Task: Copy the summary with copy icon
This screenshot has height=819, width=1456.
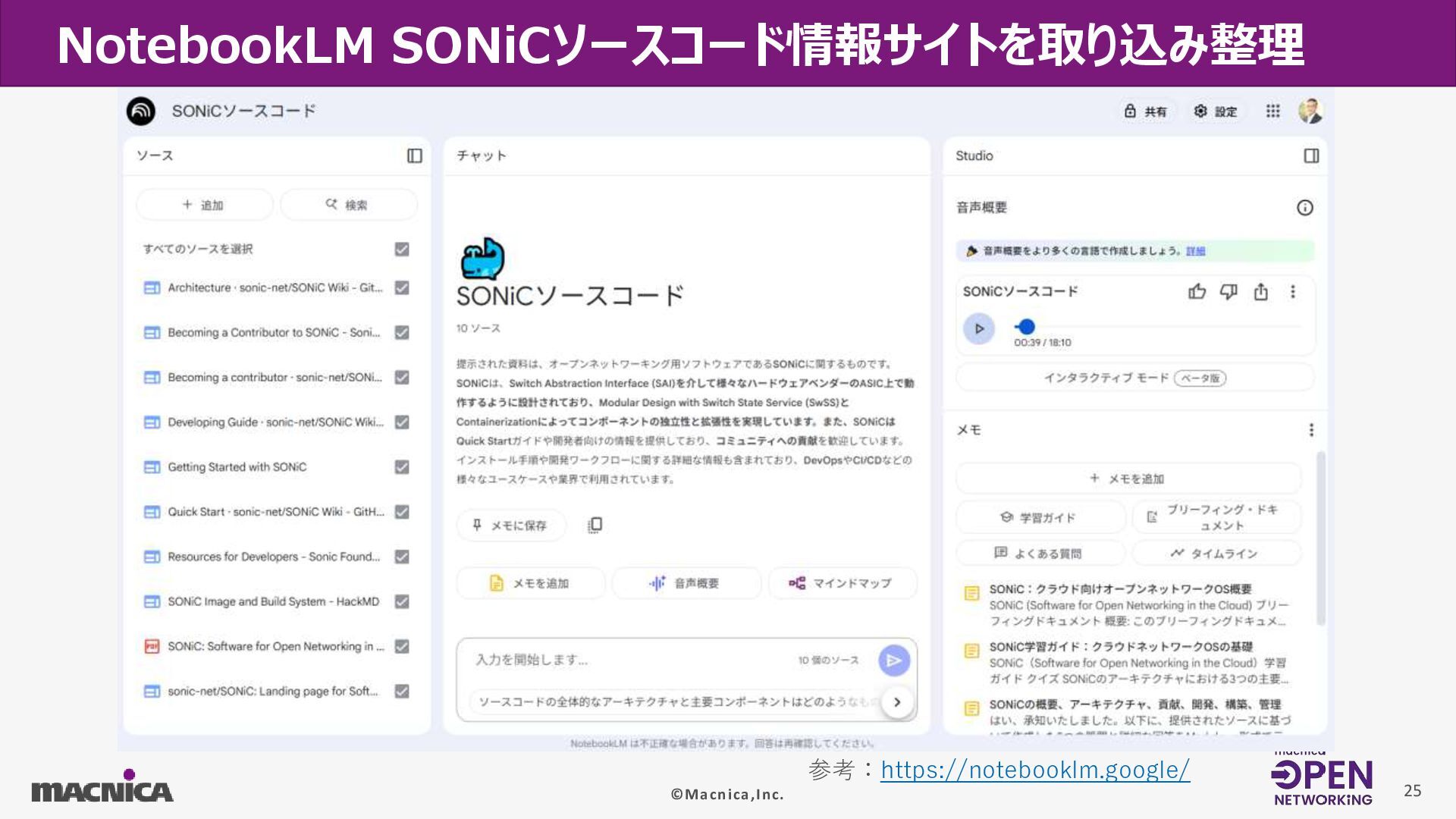Action: point(595,525)
